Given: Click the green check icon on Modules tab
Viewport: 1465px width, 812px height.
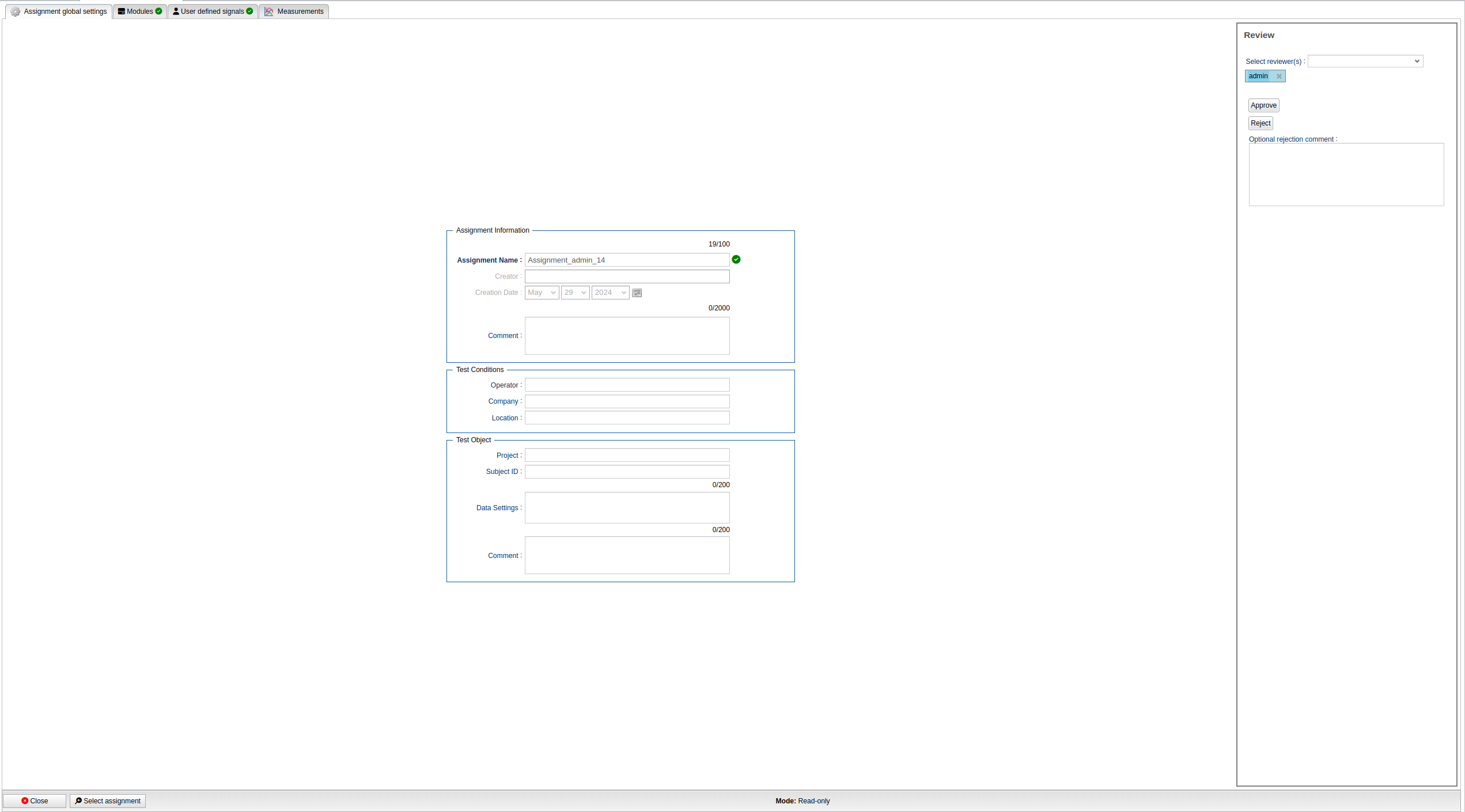Looking at the screenshot, I should point(159,11).
